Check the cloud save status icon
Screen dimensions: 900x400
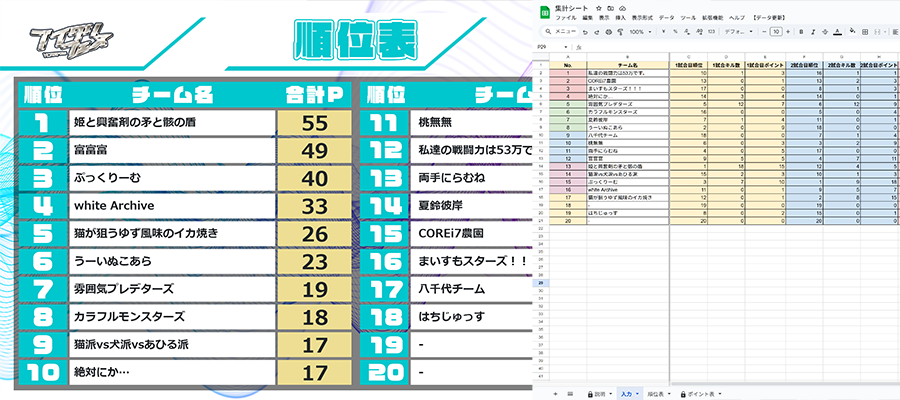623,9
